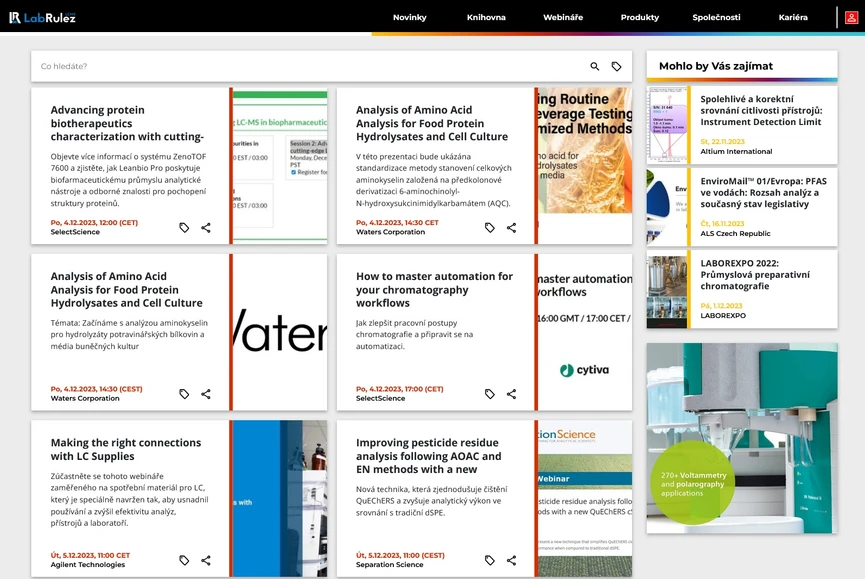Click date 'Po, 4.12.2023, 17:00 (CET)'
This screenshot has width=865, height=579.
(399, 389)
